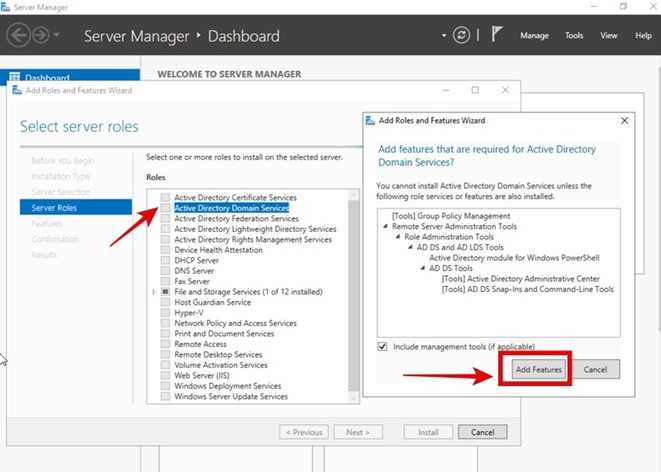
Task: Open navigation history dropdown beside forward arrow
Action: click(x=56, y=35)
